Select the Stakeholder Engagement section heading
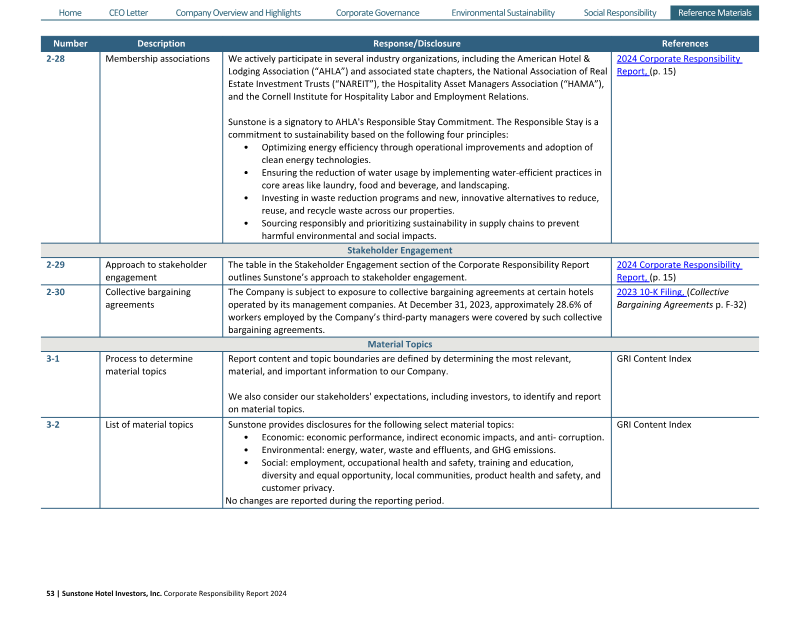800x618 pixels. [399, 250]
